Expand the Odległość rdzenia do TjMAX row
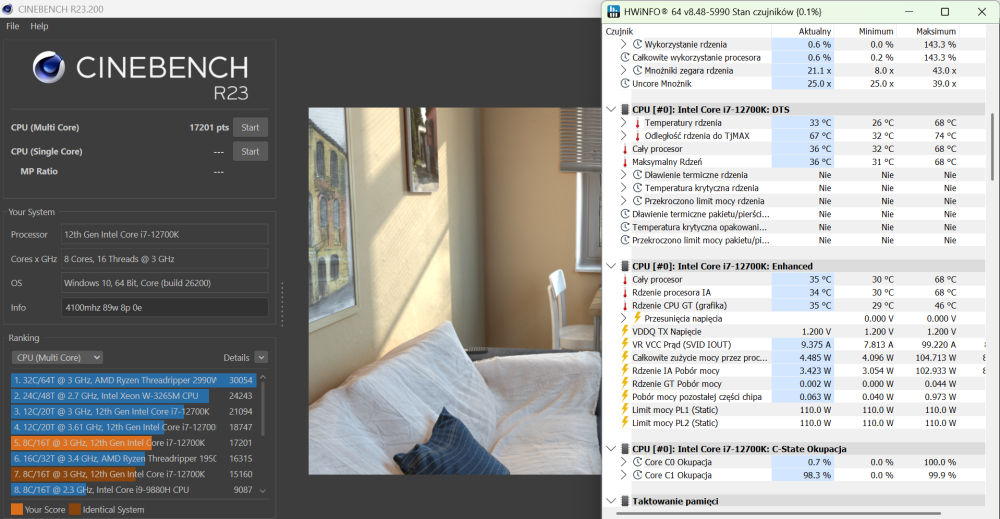This screenshot has width=1000, height=519. pyautogui.click(x=623, y=136)
